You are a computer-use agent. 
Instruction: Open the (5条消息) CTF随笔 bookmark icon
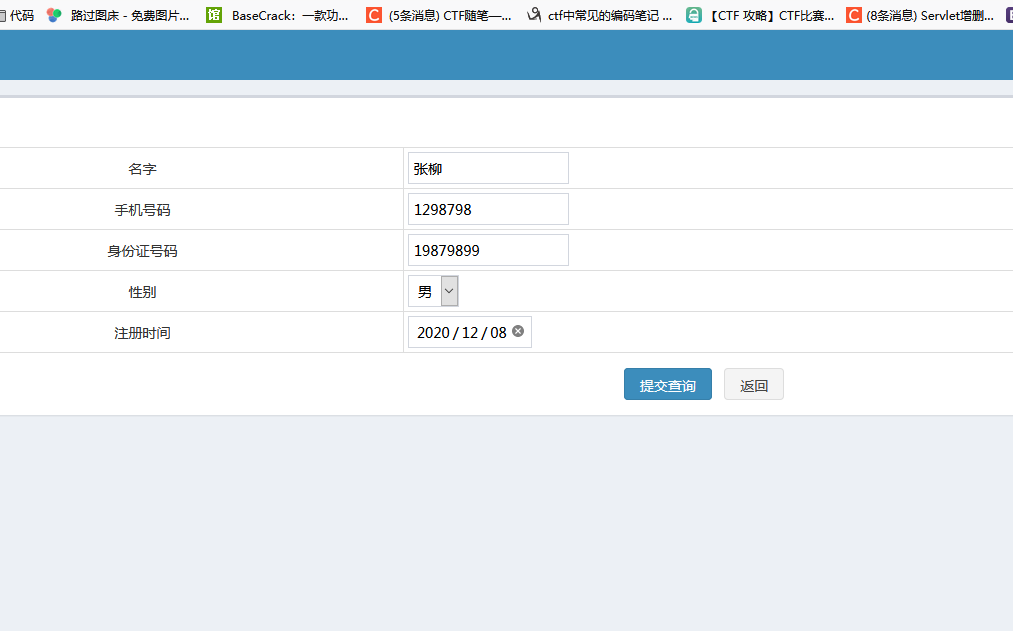point(374,15)
